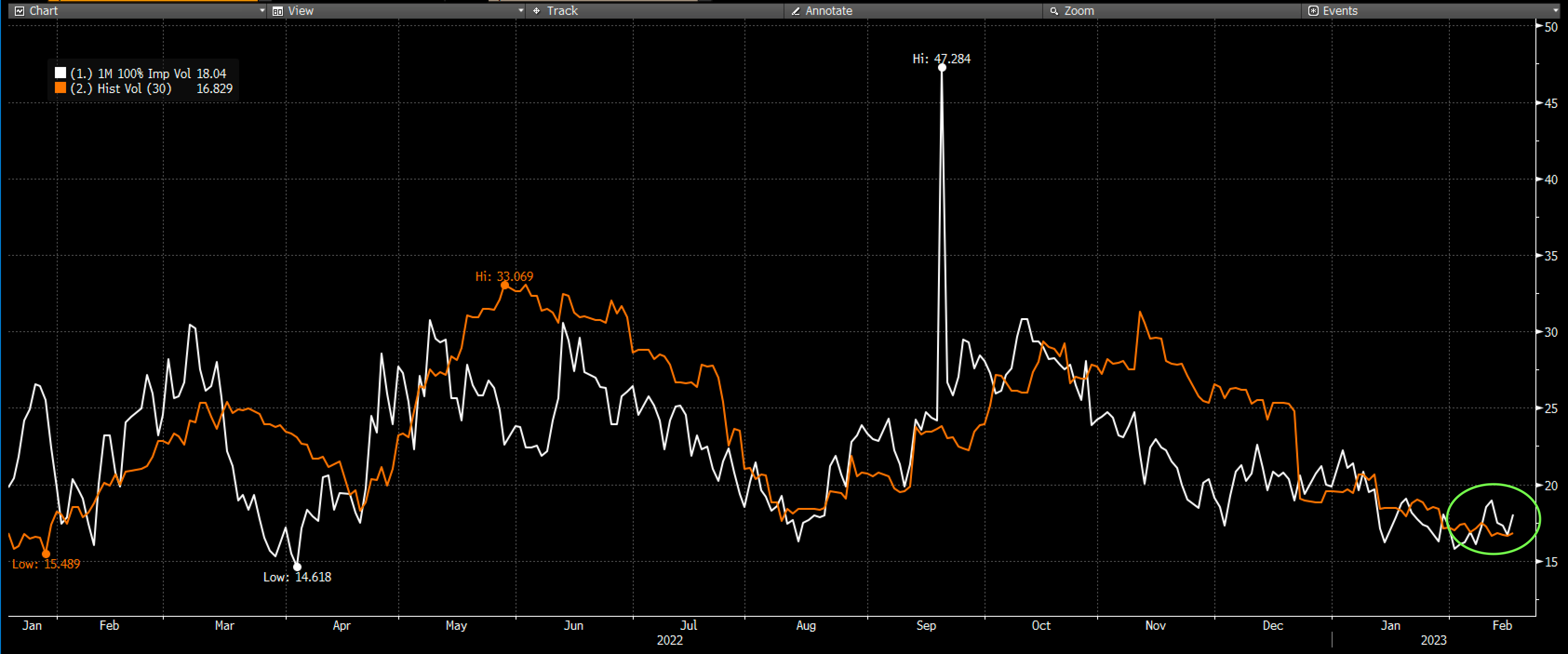Click the Apr label on the x-axis
Image resolution: width=1568 pixels, height=654 pixels.
pos(342,626)
